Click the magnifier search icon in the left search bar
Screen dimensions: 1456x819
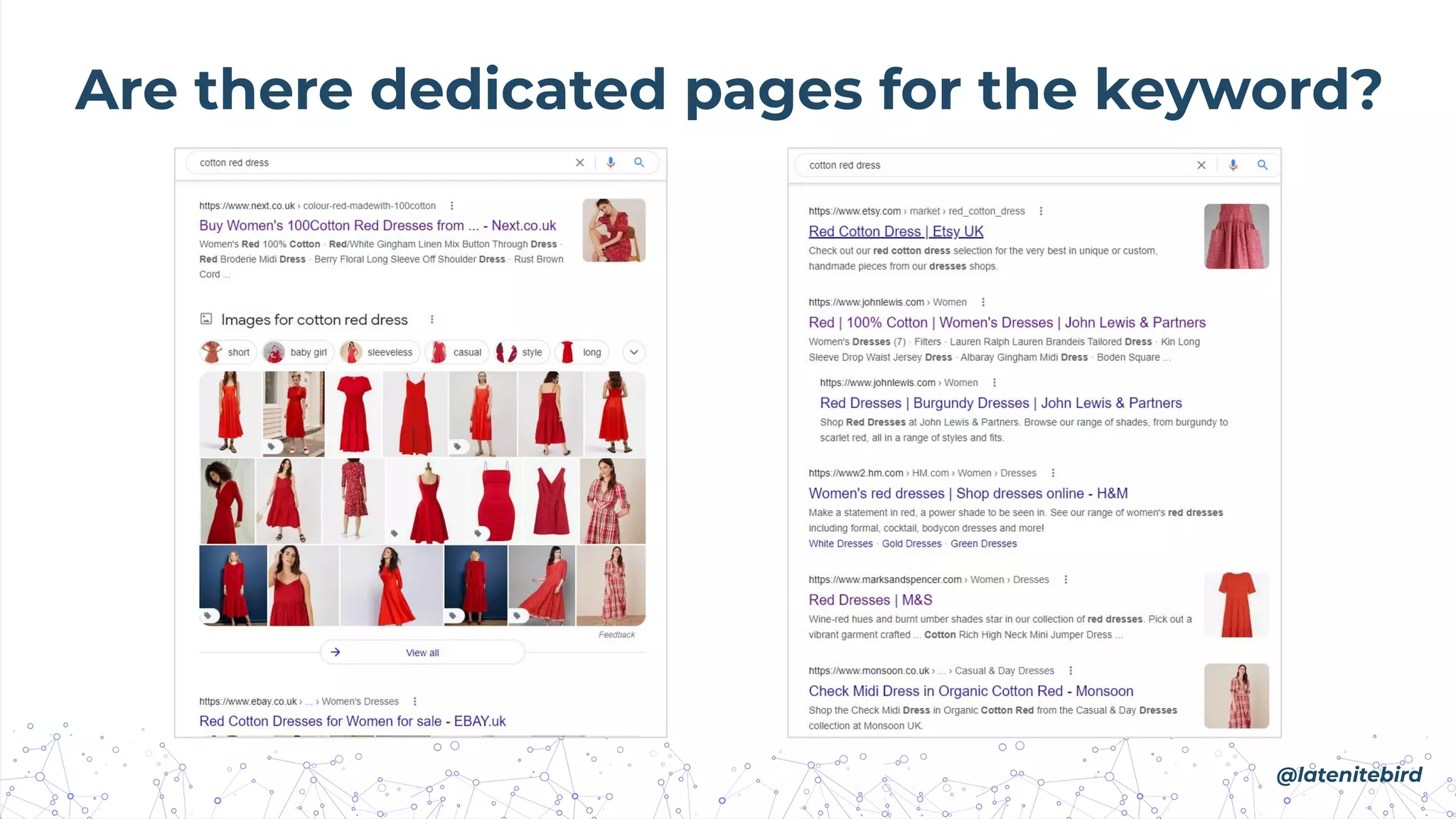639,163
